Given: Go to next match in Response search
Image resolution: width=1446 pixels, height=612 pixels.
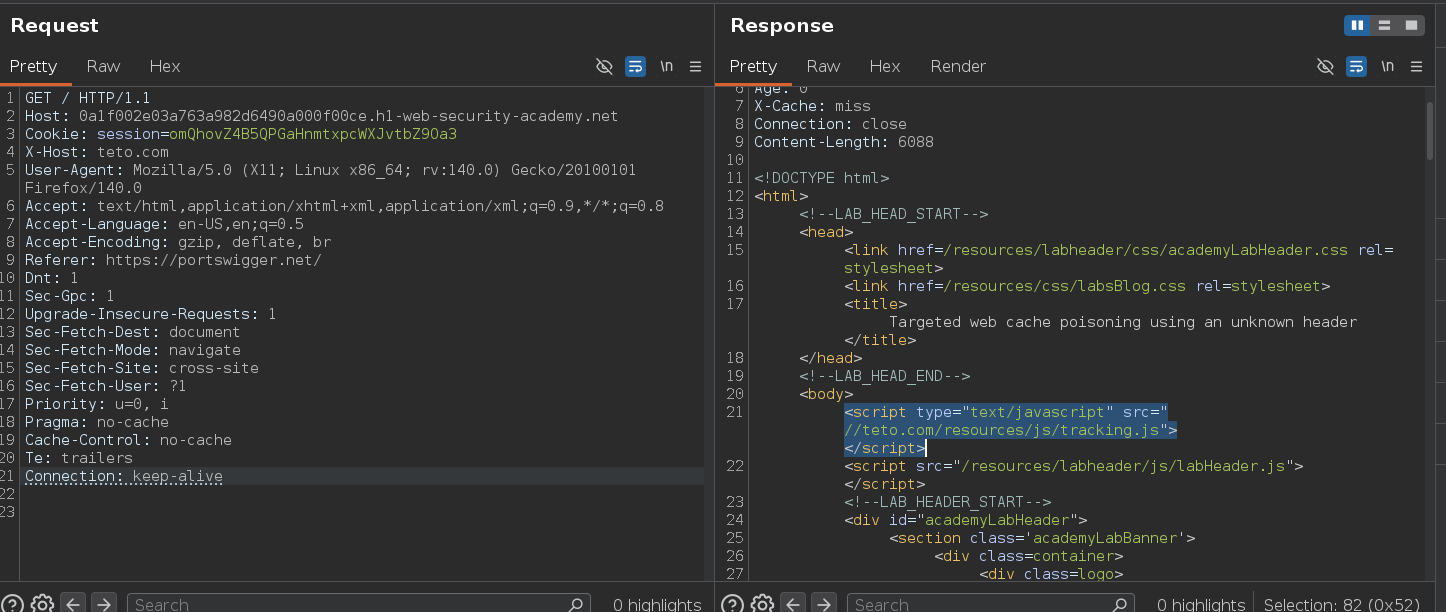Looking at the screenshot, I should tap(824, 604).
